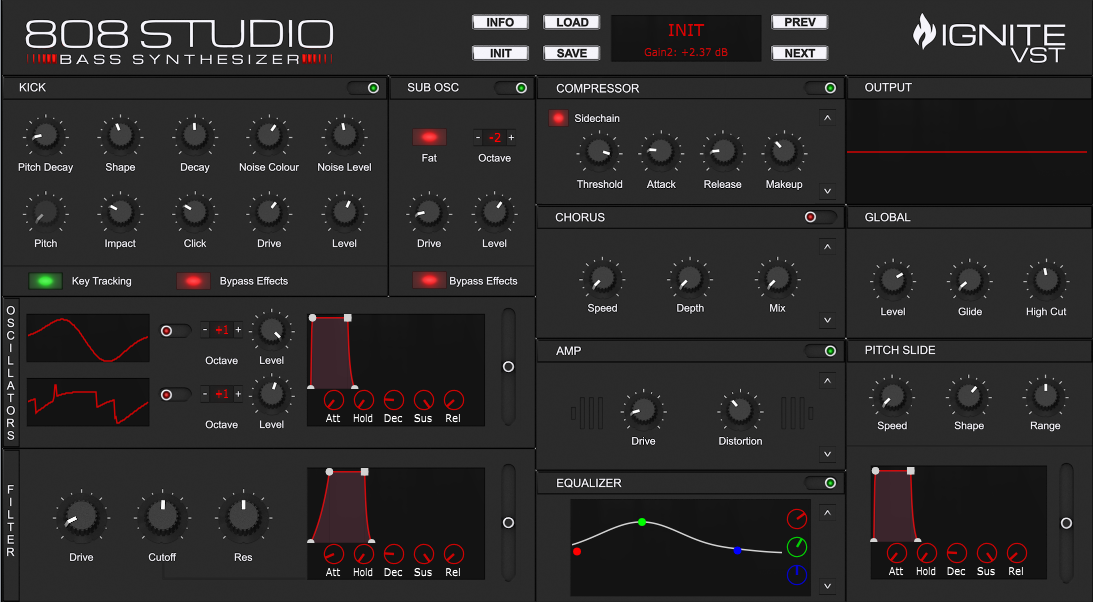The width and height of the screenshot is (1093, 602).
Task: Toggle the Compressor Sidechain LED
Action: coord(558,118)
